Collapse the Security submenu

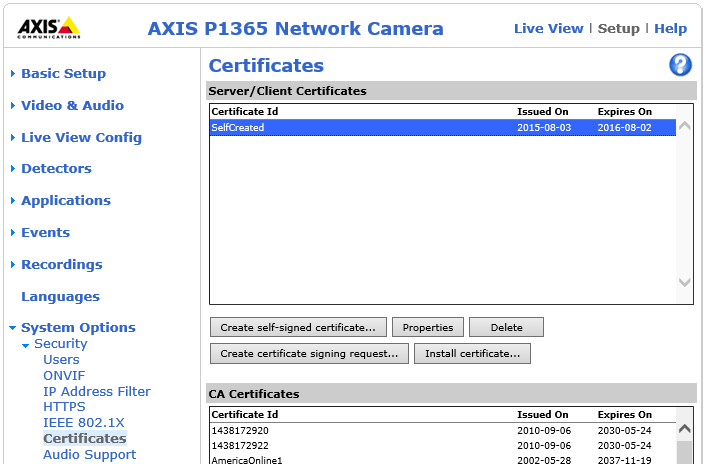pos(61,344)
